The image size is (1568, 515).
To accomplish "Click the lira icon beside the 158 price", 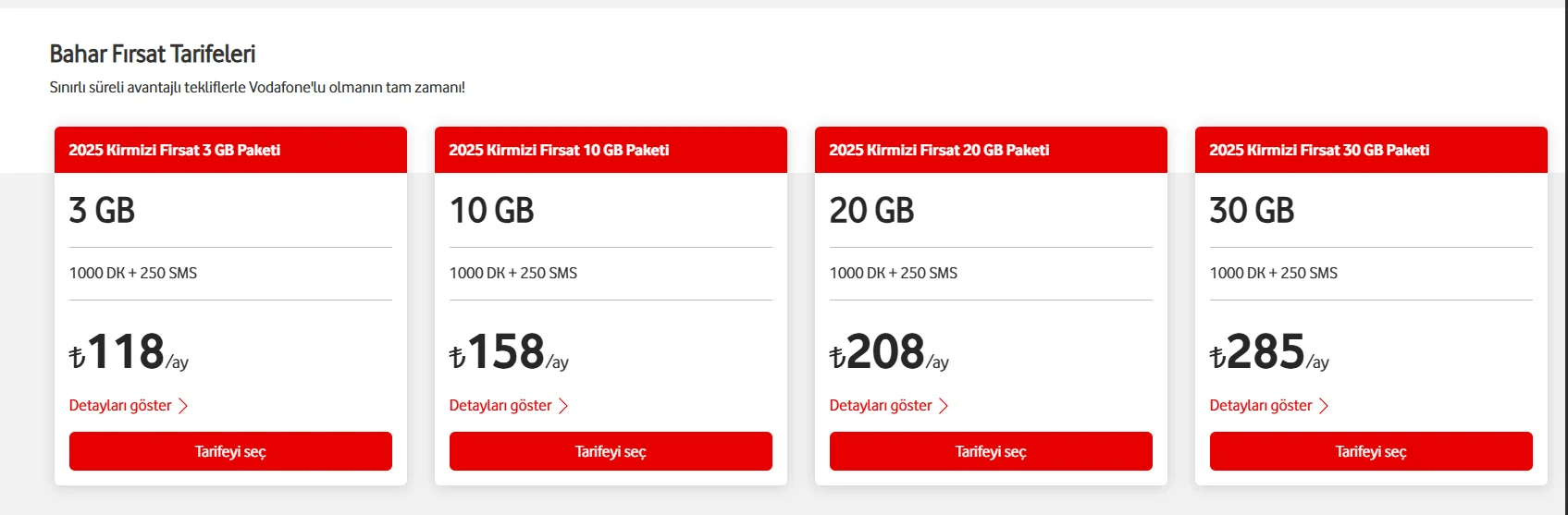I will pos(457,356).
